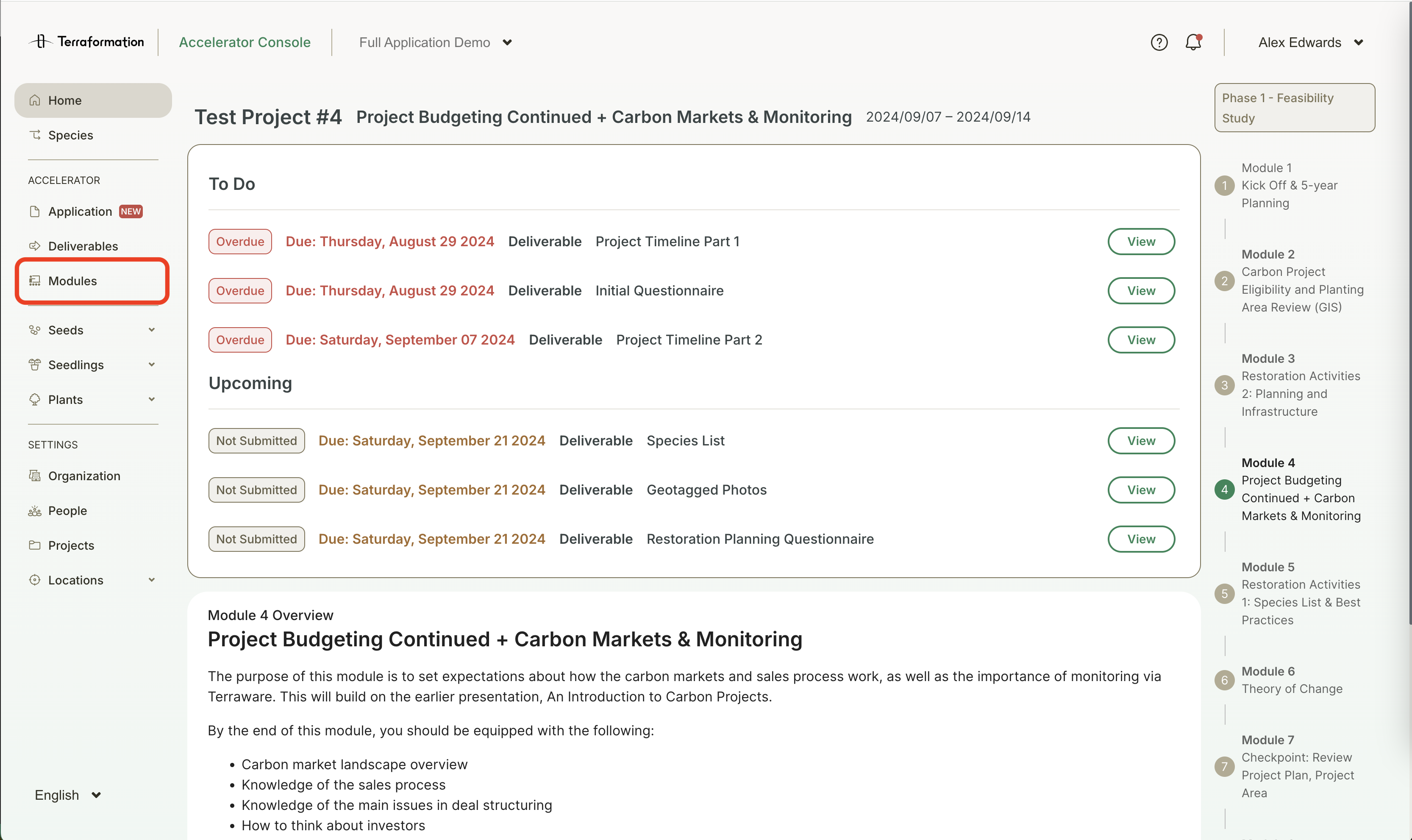The image size is (1412, 840).
Task: Open the Projects sidebar item
Action: 71,545
